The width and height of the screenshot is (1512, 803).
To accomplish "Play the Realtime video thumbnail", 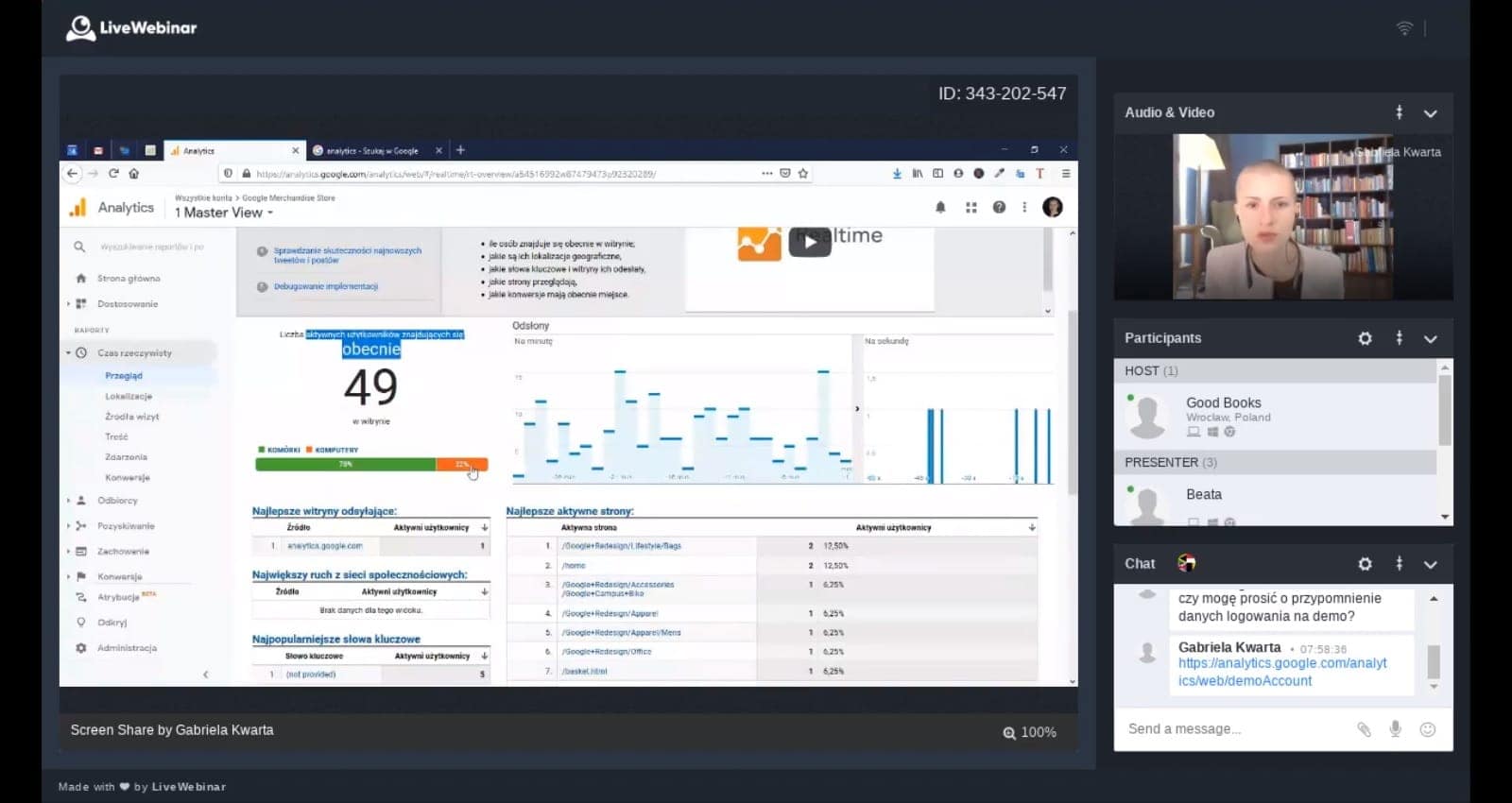I will coord(809,243).
